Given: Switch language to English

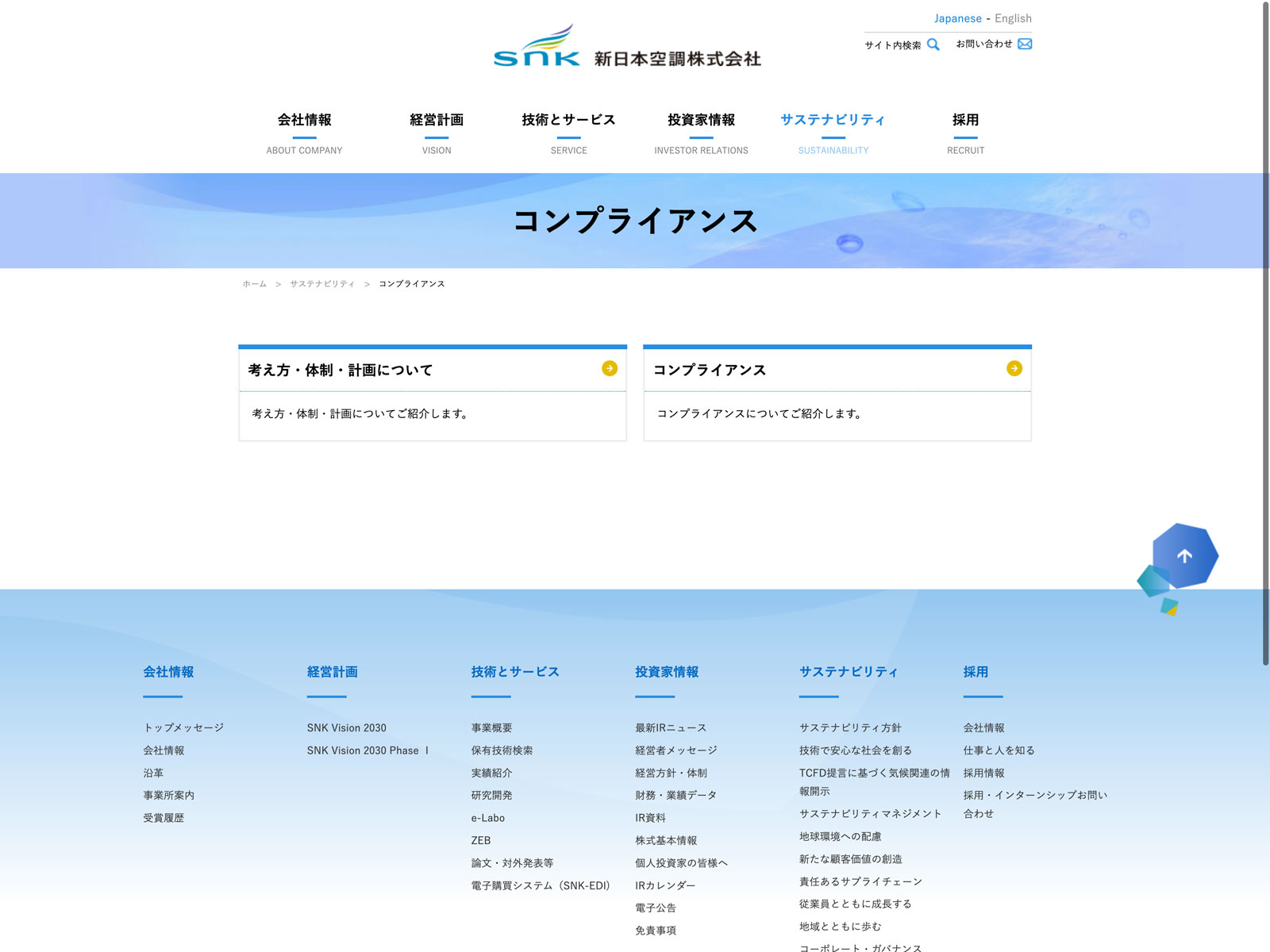Looking at the screenshot, I should pyautogui.click(x=1013, y=18).
